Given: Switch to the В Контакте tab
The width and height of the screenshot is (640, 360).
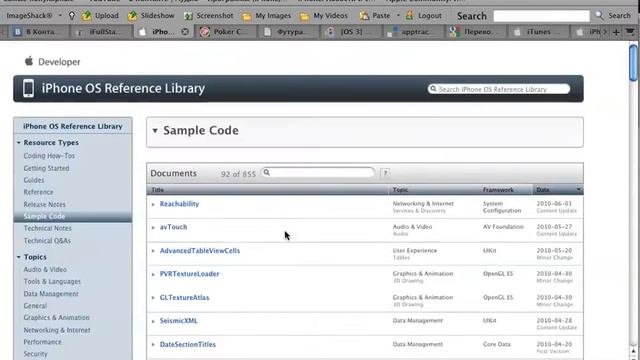Looking at the screenshot, I should click(36, 32).
